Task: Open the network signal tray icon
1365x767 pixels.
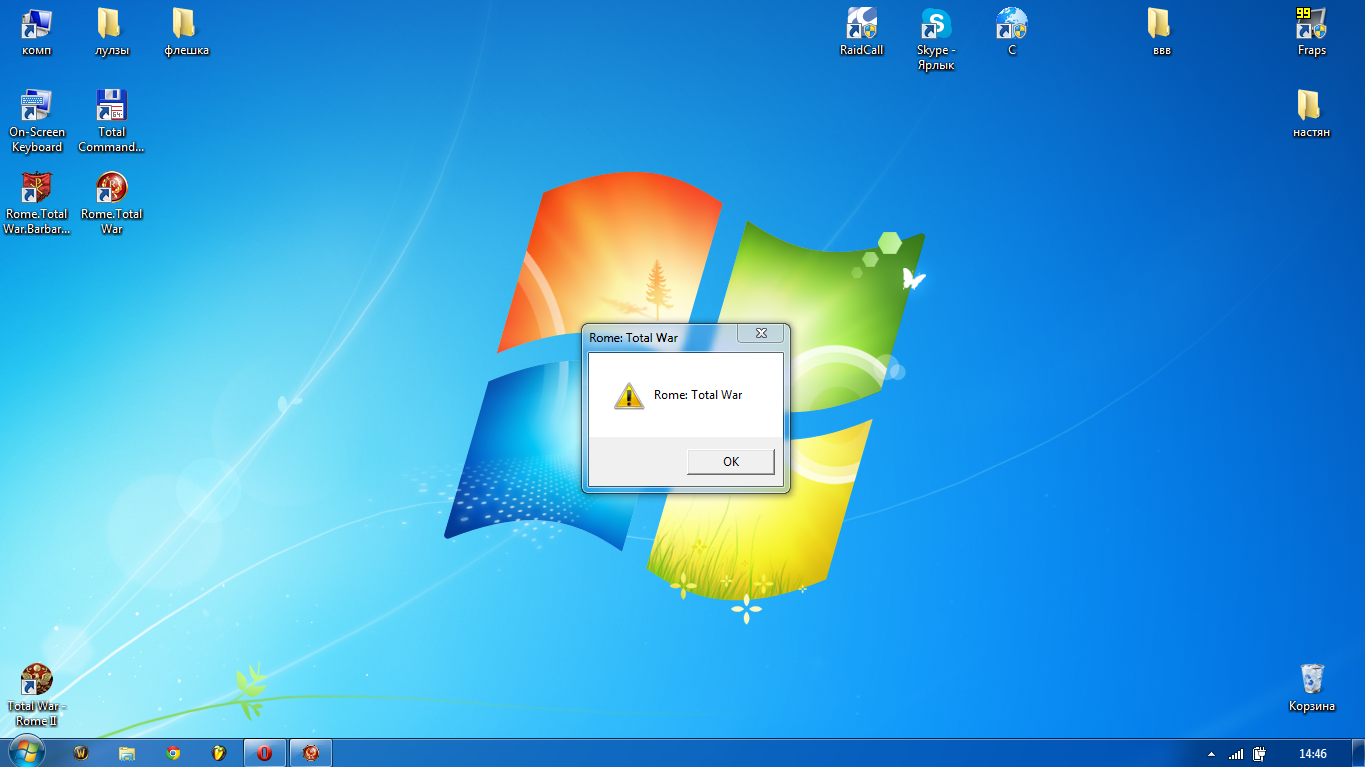Action: (1237, 754)
